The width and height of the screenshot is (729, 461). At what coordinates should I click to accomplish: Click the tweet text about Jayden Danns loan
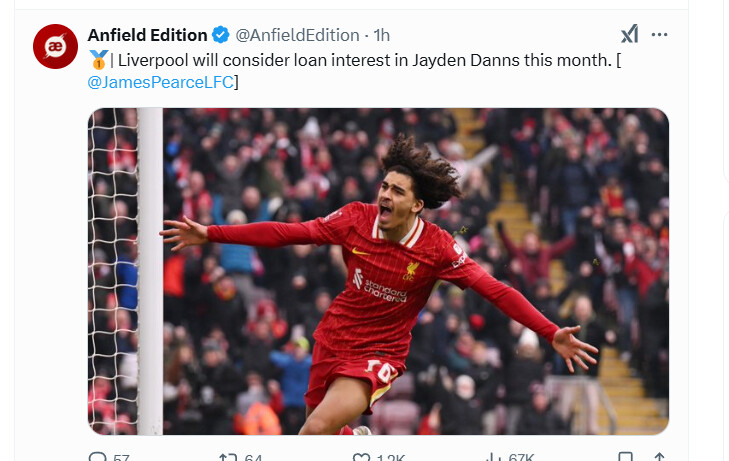354,71
